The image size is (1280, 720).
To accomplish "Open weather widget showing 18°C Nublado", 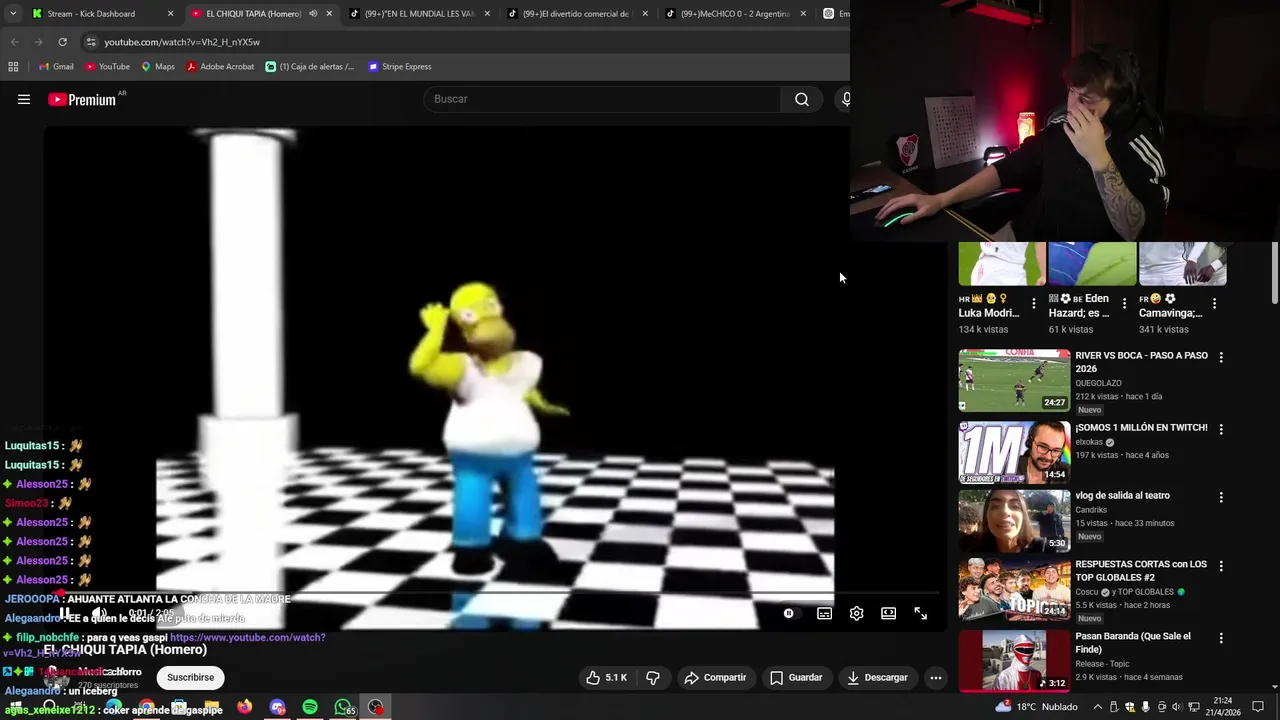I will pos(1037,707).
